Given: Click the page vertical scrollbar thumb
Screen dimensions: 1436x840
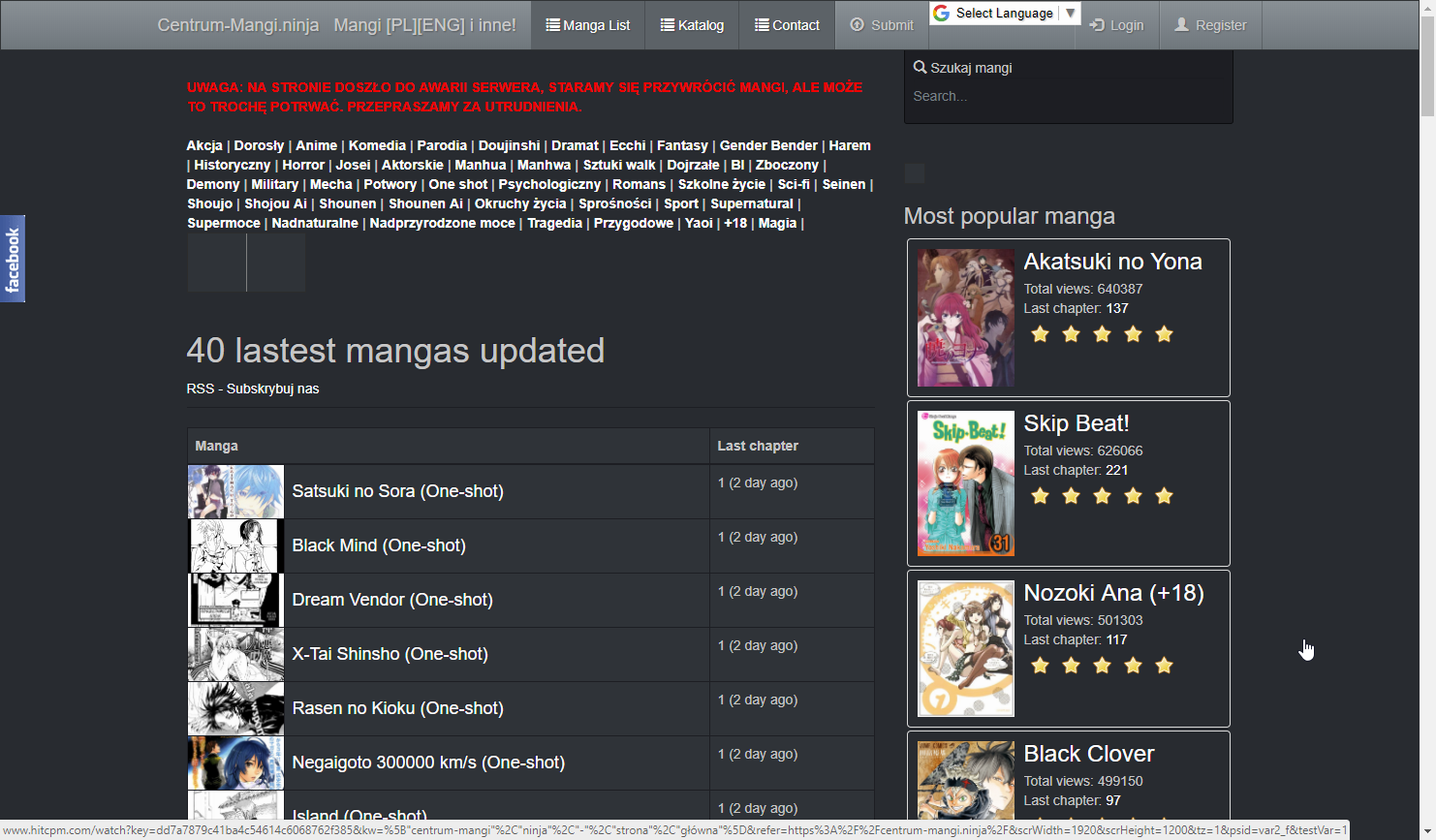Looking at the screenshot, I should 1427,58.
